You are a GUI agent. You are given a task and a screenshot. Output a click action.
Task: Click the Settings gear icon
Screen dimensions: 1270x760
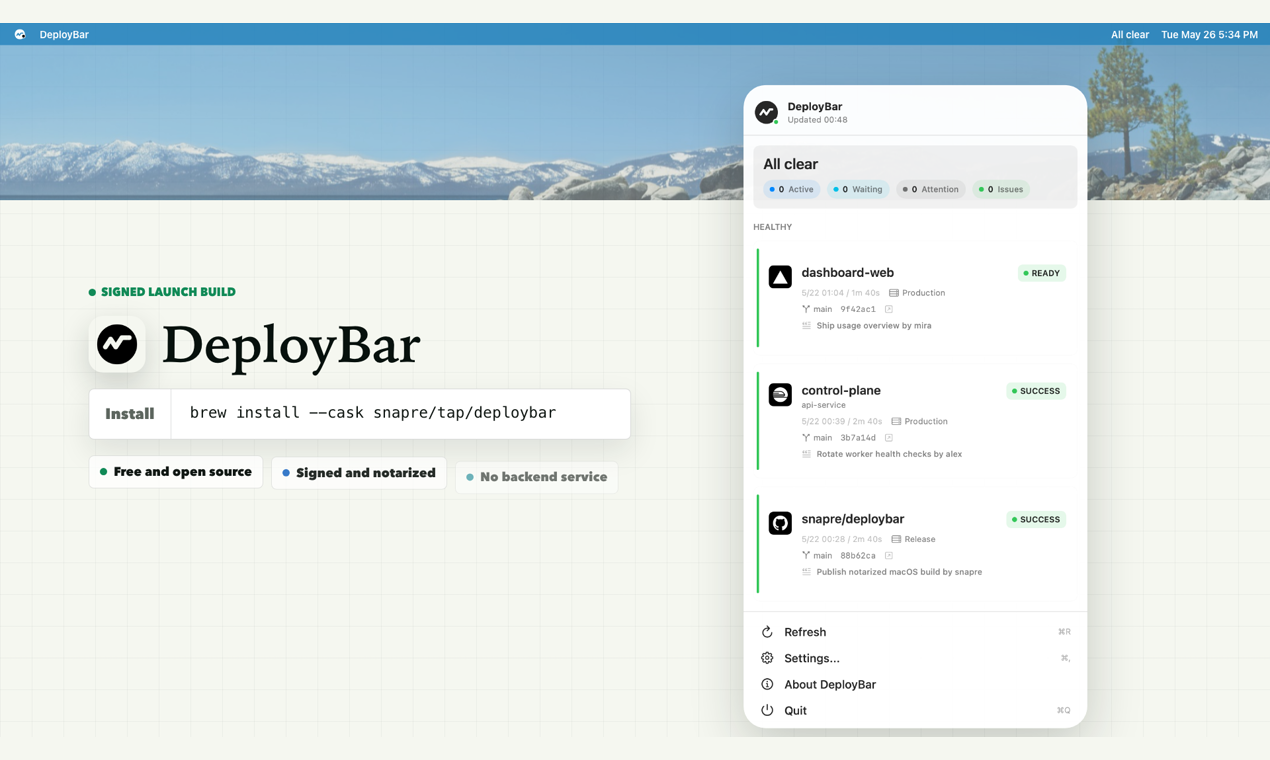click(767, 658)
